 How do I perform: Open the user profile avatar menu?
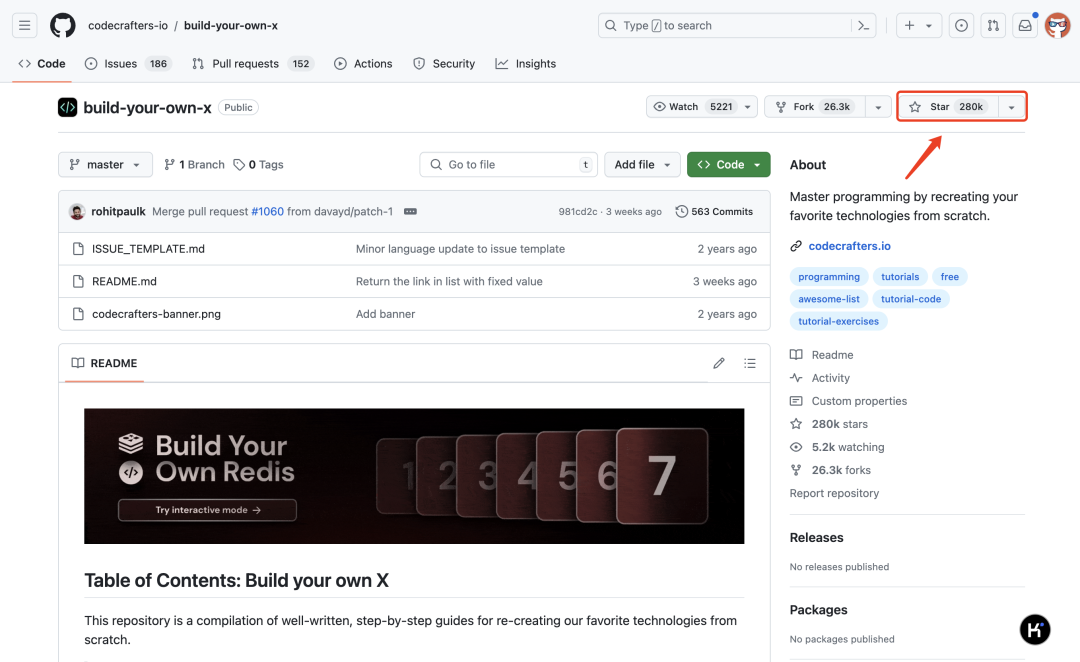point(1057,25)
